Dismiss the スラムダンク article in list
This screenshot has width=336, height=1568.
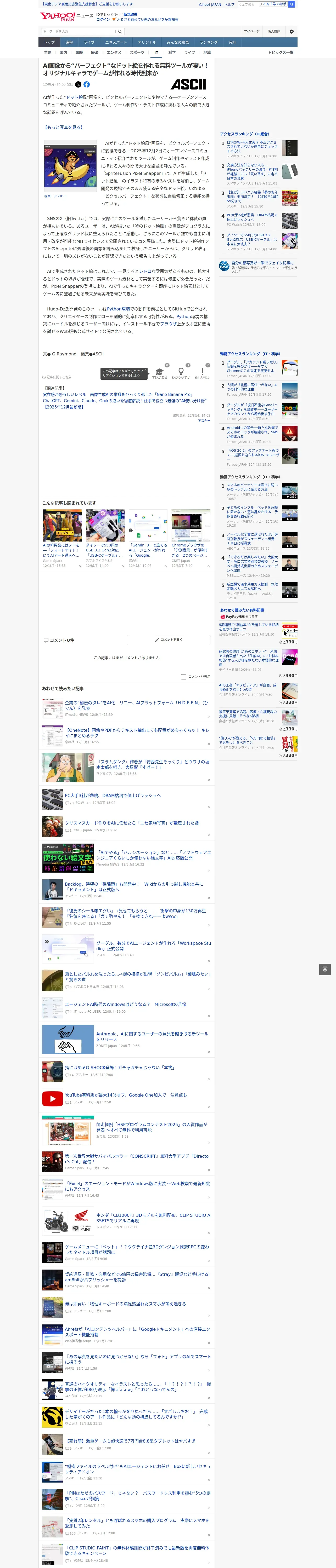pos(209,780)
